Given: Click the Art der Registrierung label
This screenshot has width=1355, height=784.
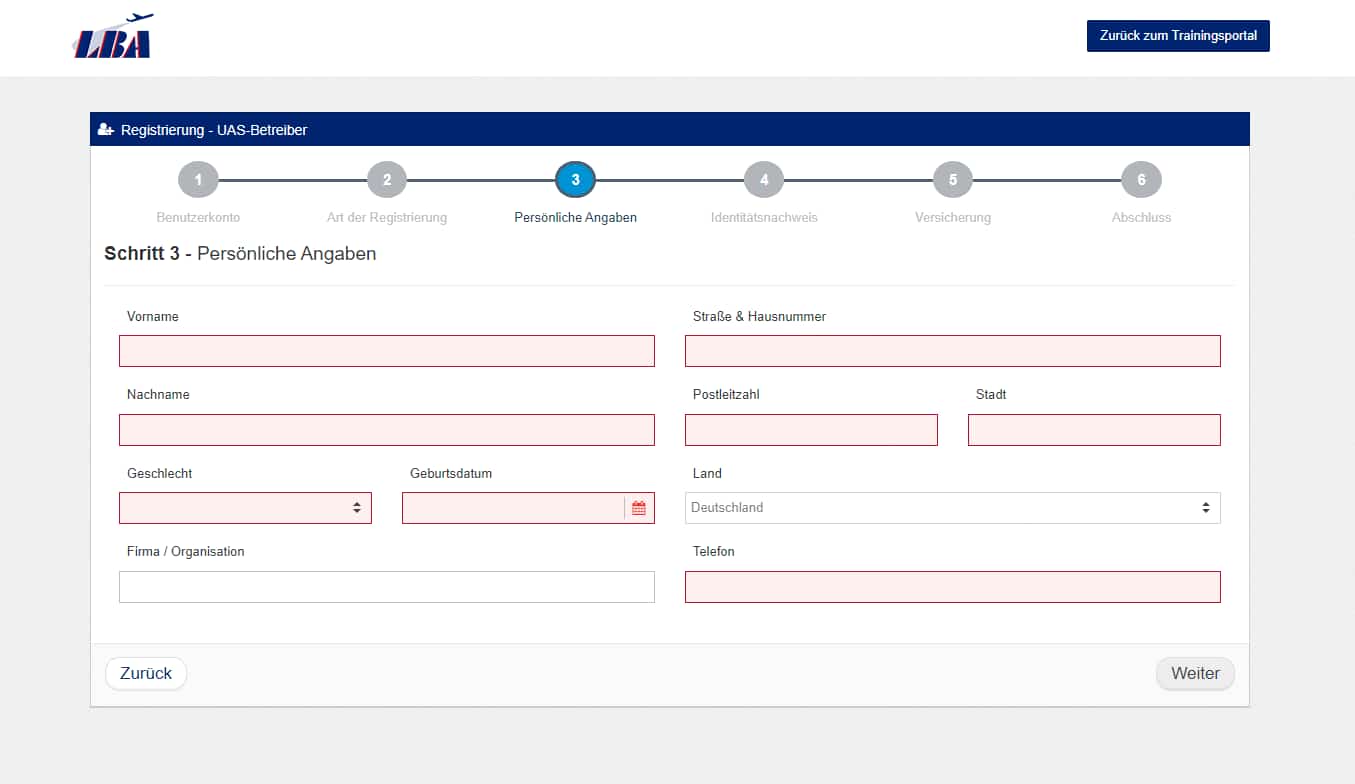Looking at the screenshot, I should (x=387, y=217).
